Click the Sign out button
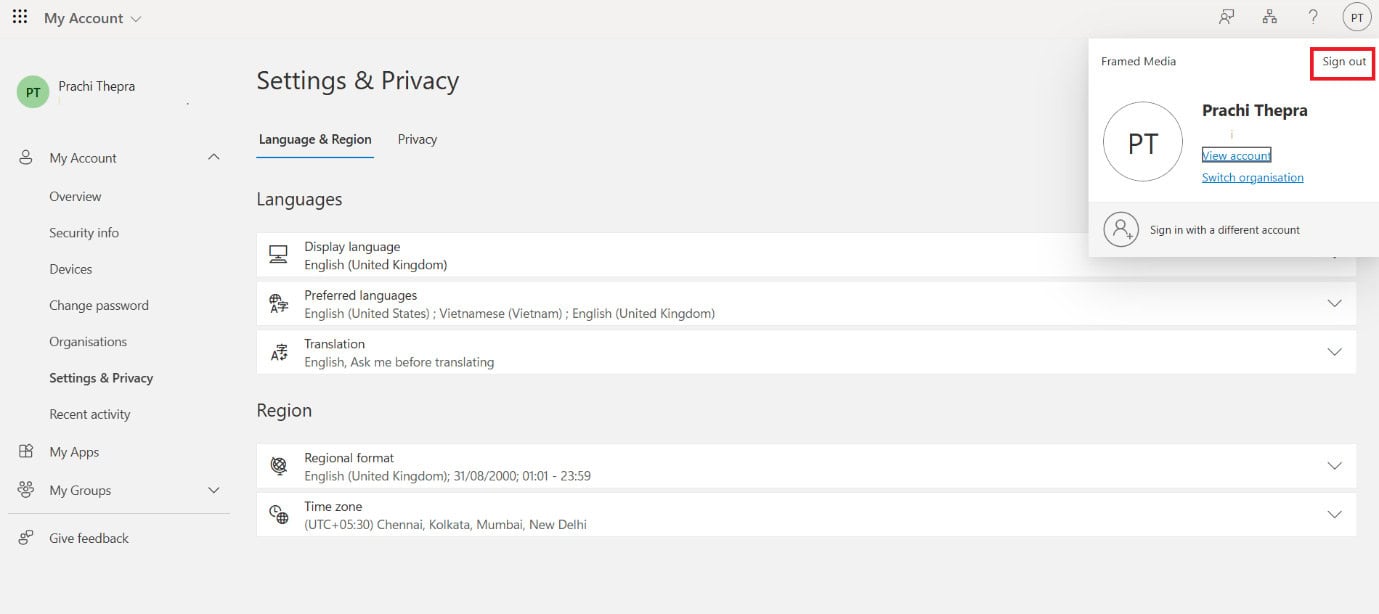 [1343, 62]
